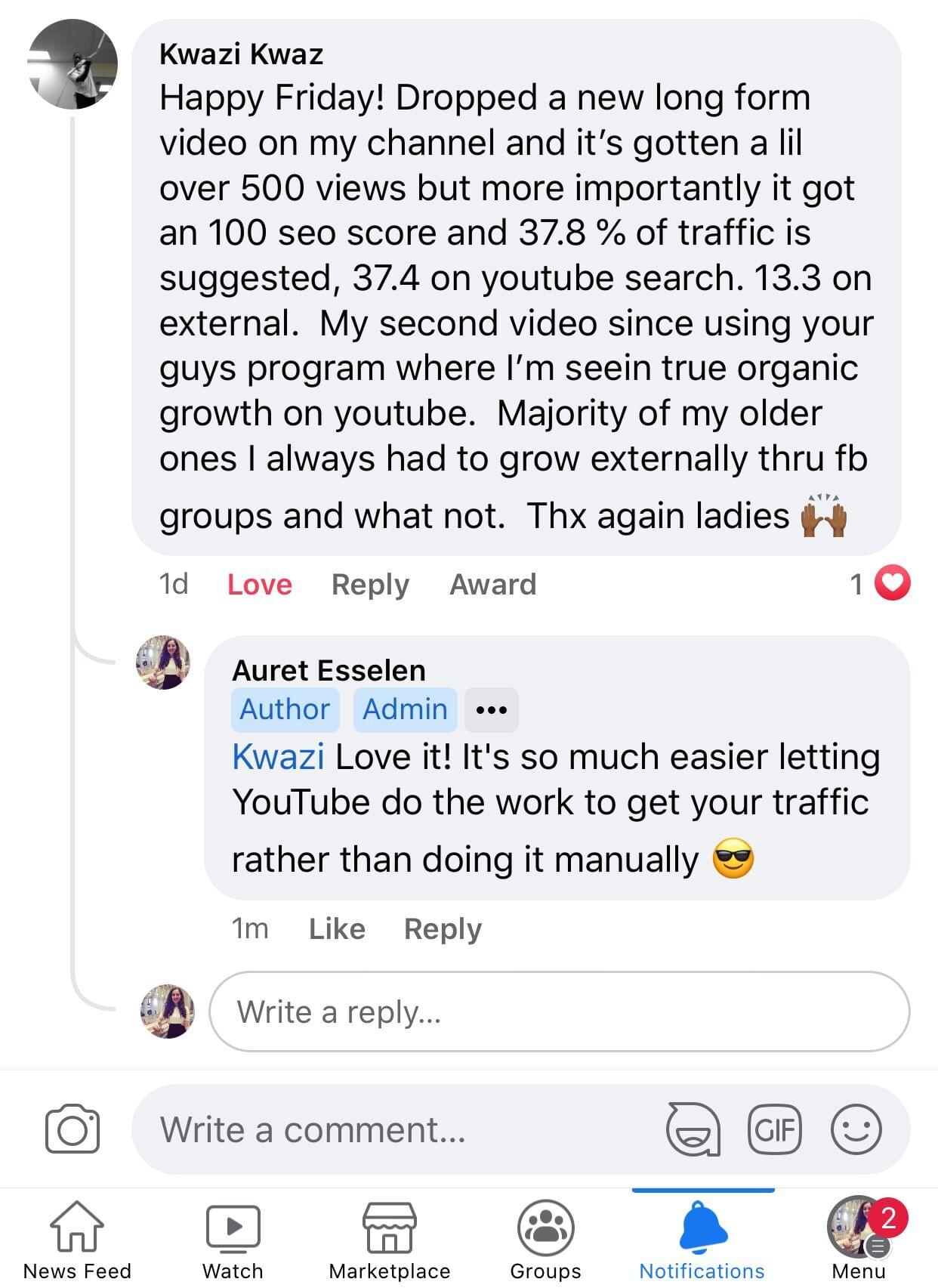Open camera icon to attach a photo
Screen dimensions: 938x1288
(x=72, y=1129)
